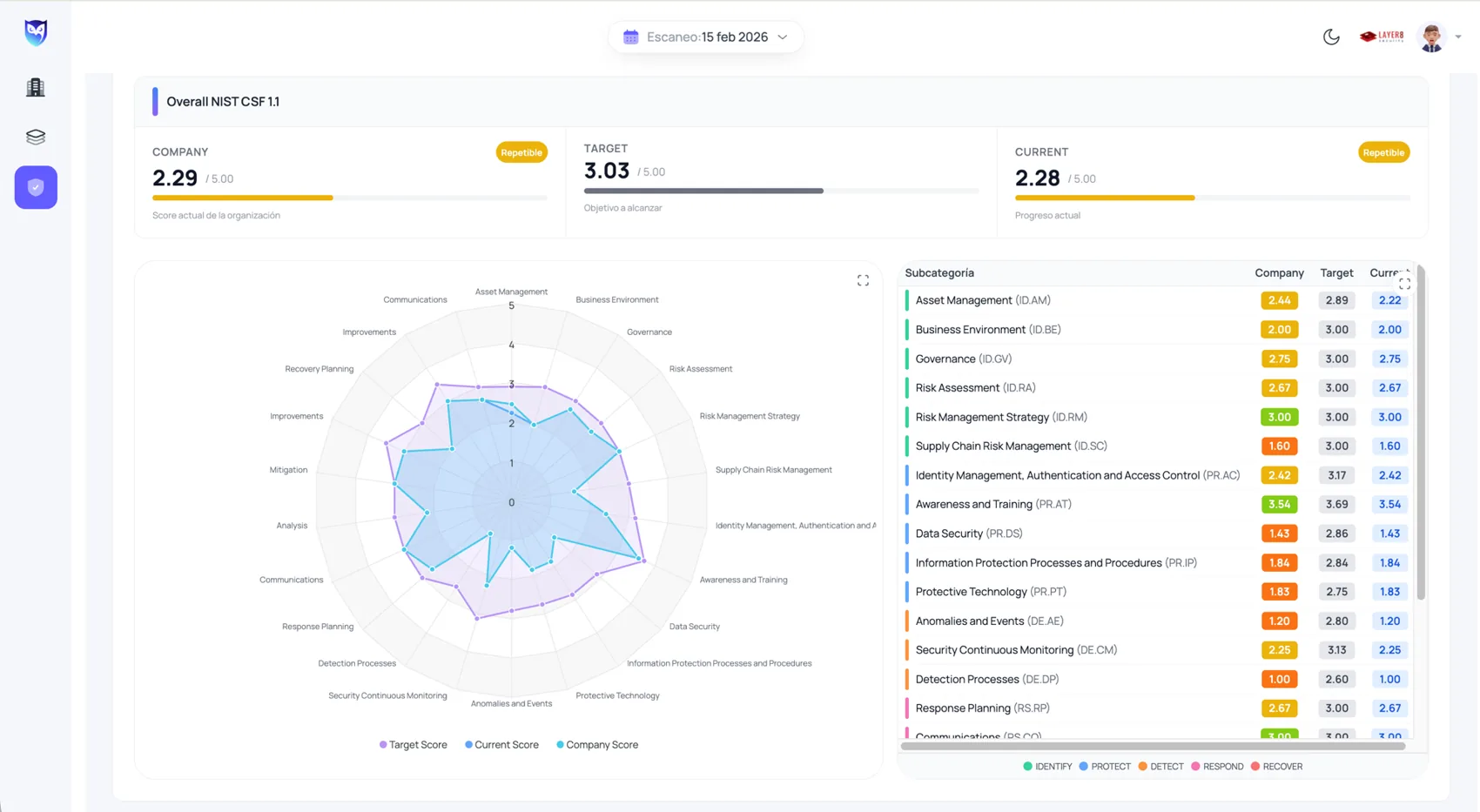
Task: Click the Target score progress bar
Action: pos(781,191)
